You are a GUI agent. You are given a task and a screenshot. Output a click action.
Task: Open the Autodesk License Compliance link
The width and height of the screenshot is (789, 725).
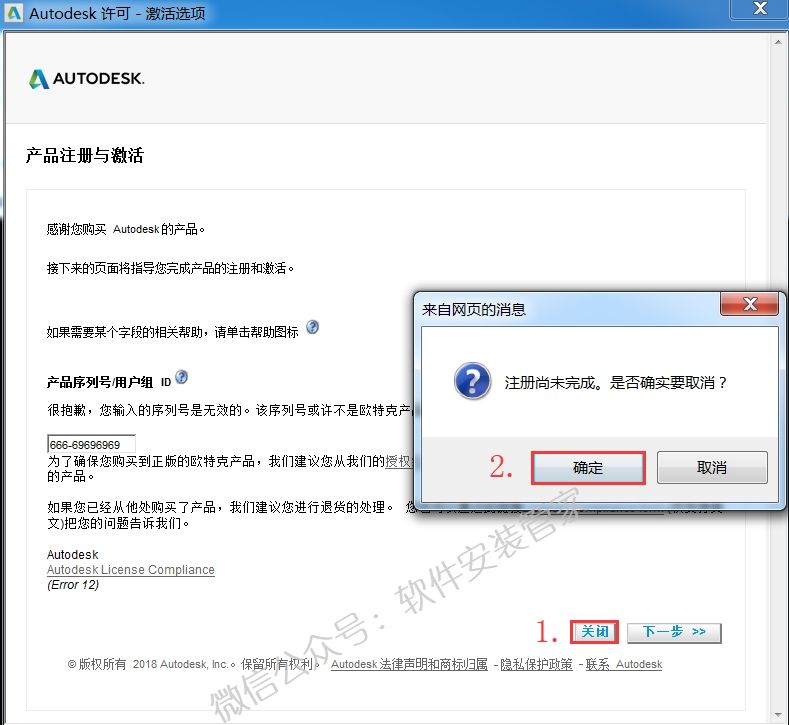pyautogui.click(x=131, y=570)
